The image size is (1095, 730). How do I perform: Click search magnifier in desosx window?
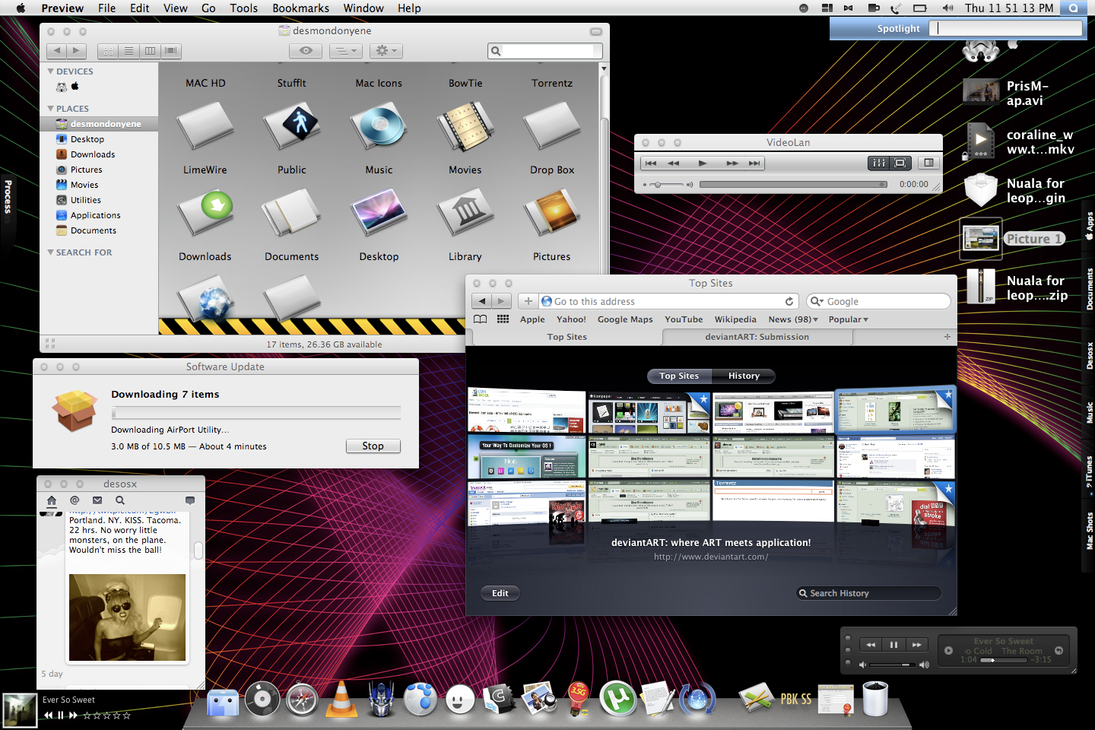tap(120, 500)
